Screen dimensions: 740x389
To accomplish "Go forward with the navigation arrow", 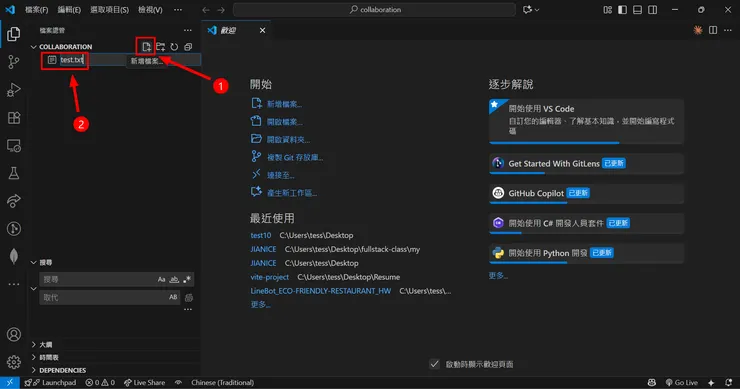I will (221, 9).
